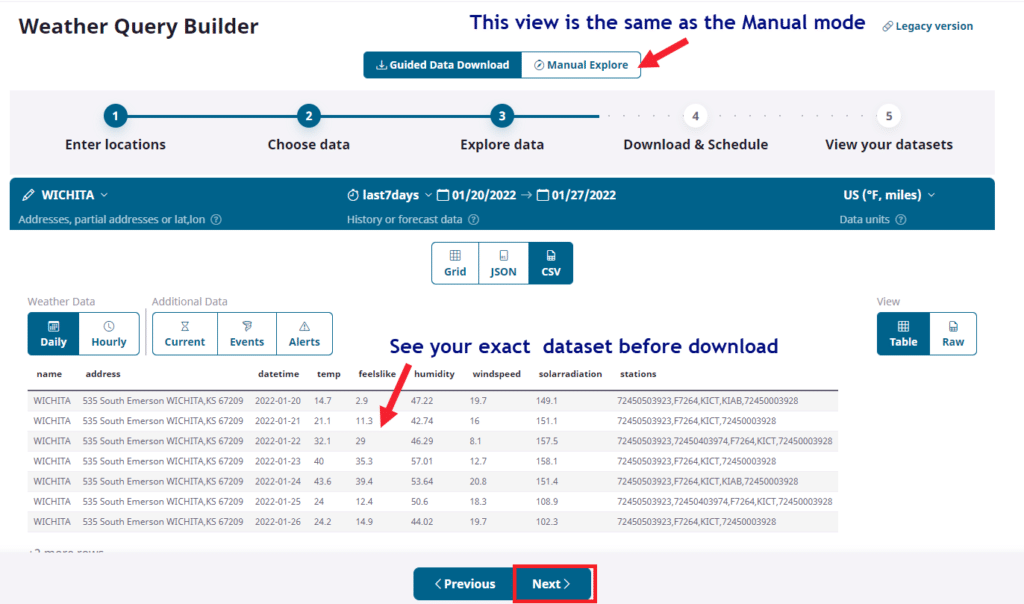
Task: Switch to the JSON format icon
Action: pyautogui.click(x=503, y=262)
